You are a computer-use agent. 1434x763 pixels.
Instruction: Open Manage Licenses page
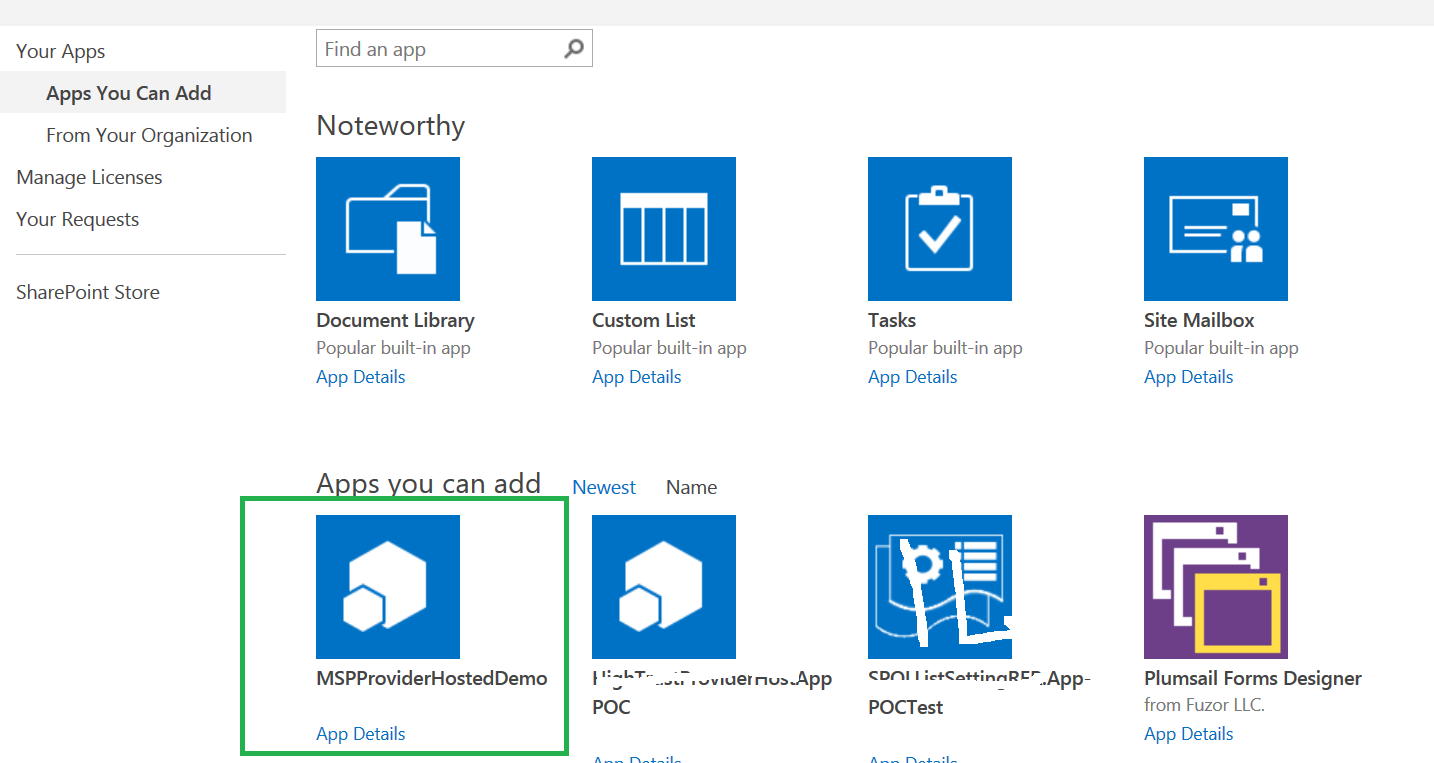(89, 177)
